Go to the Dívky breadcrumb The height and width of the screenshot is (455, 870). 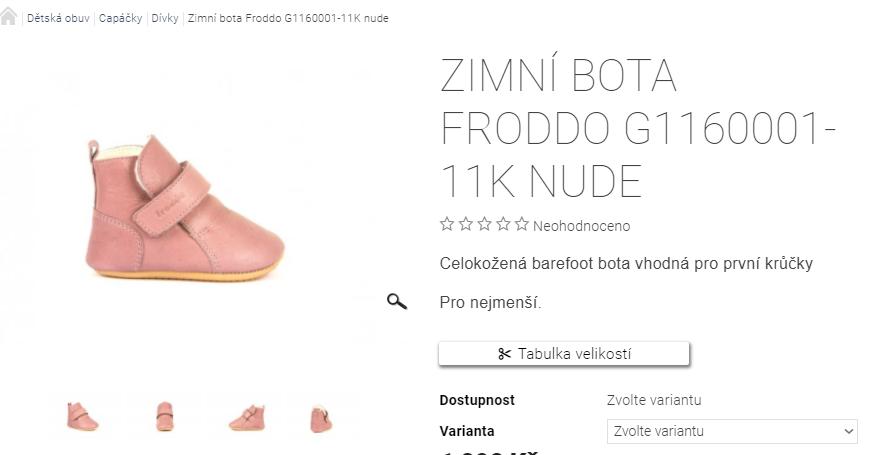(x=165, y=19)
